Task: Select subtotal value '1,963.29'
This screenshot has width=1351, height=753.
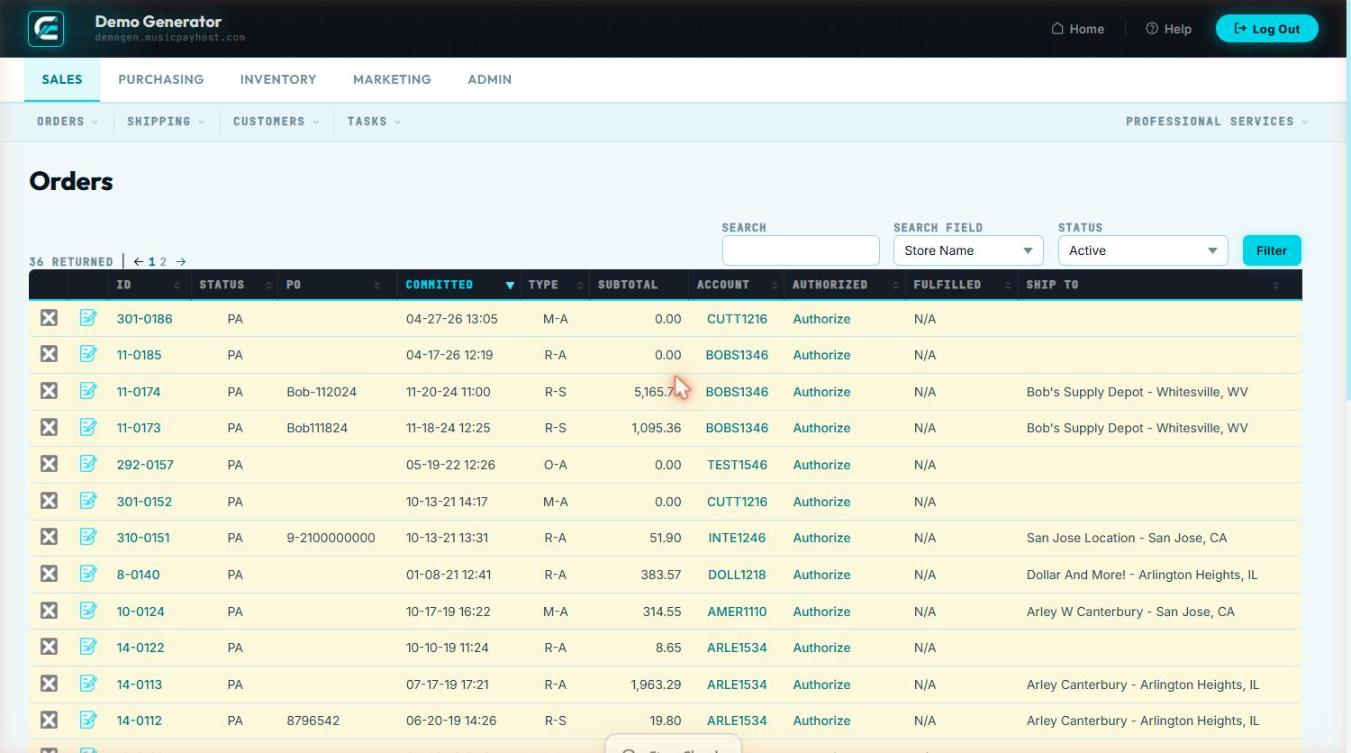Action: (656, 685)
